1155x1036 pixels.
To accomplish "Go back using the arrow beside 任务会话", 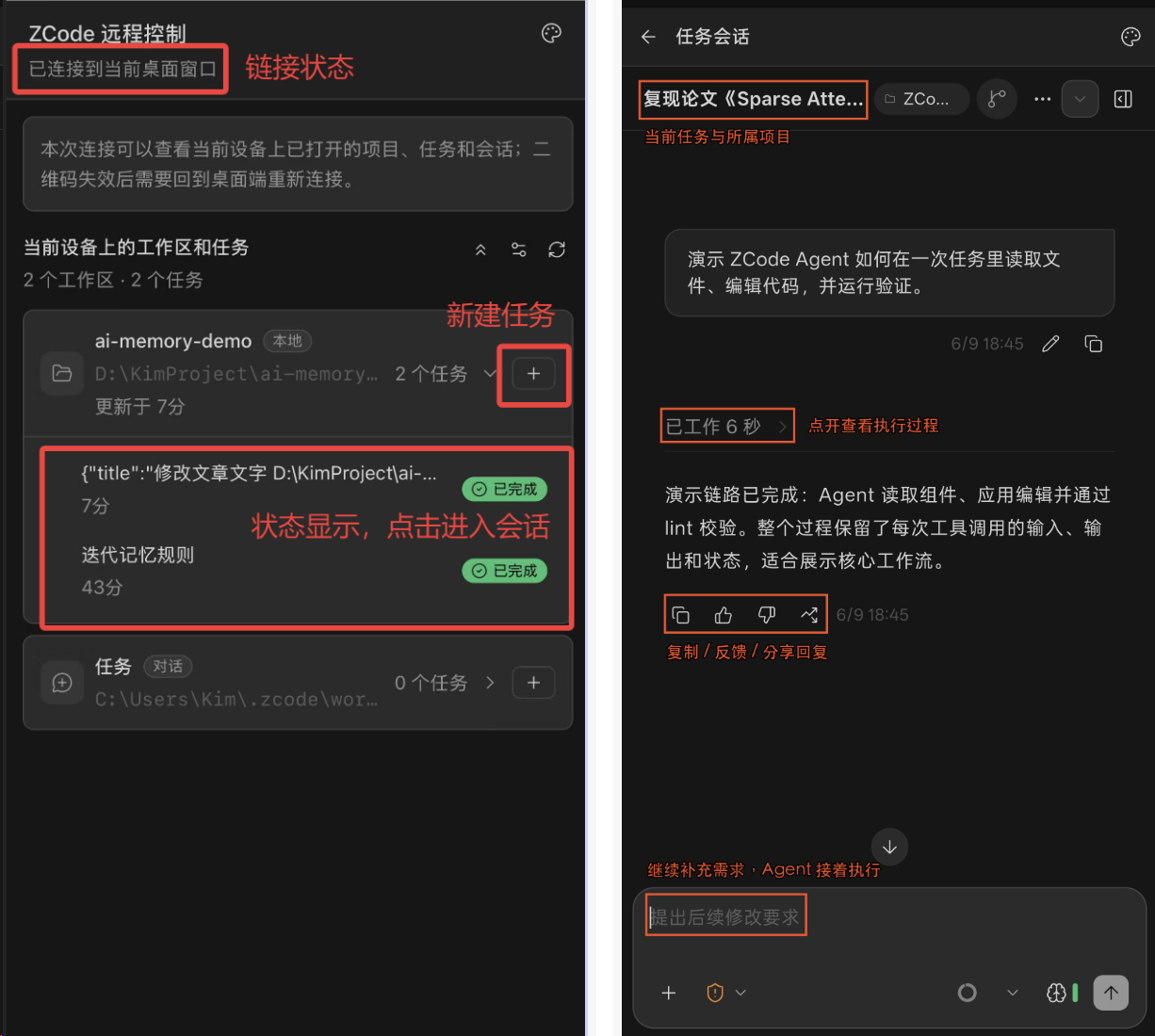I will click(648, 37).
